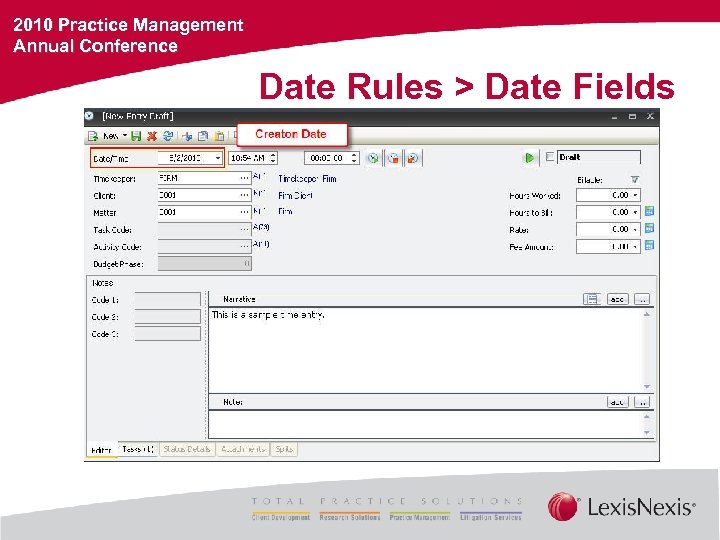The height and width of the screenshot is (540, 720).
Task: Open the Matter lookup ellipsis
Action: (244, 212)
